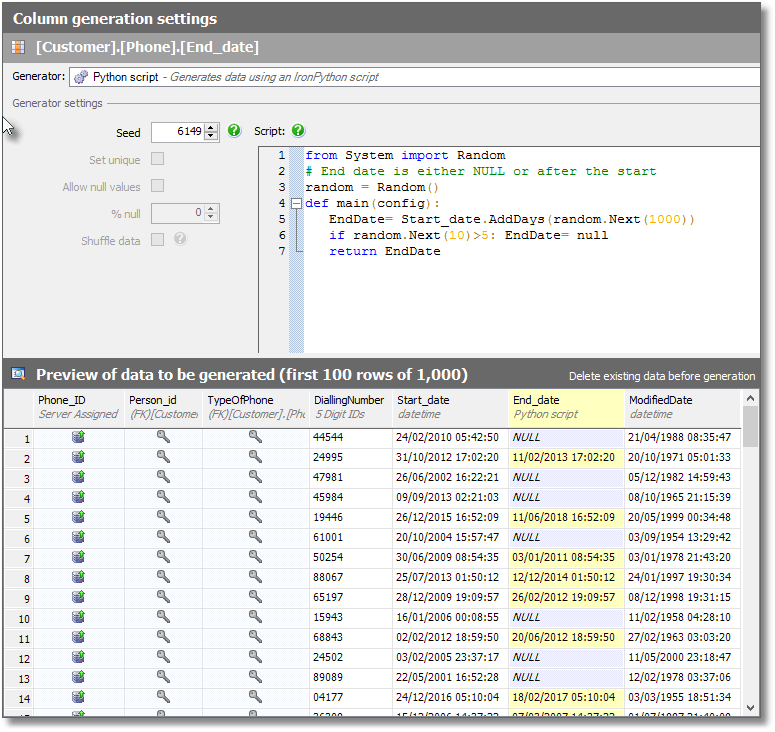Click the Phone_ID server icon in row 10
Screen dimensions: 775x732
(79, 616)
